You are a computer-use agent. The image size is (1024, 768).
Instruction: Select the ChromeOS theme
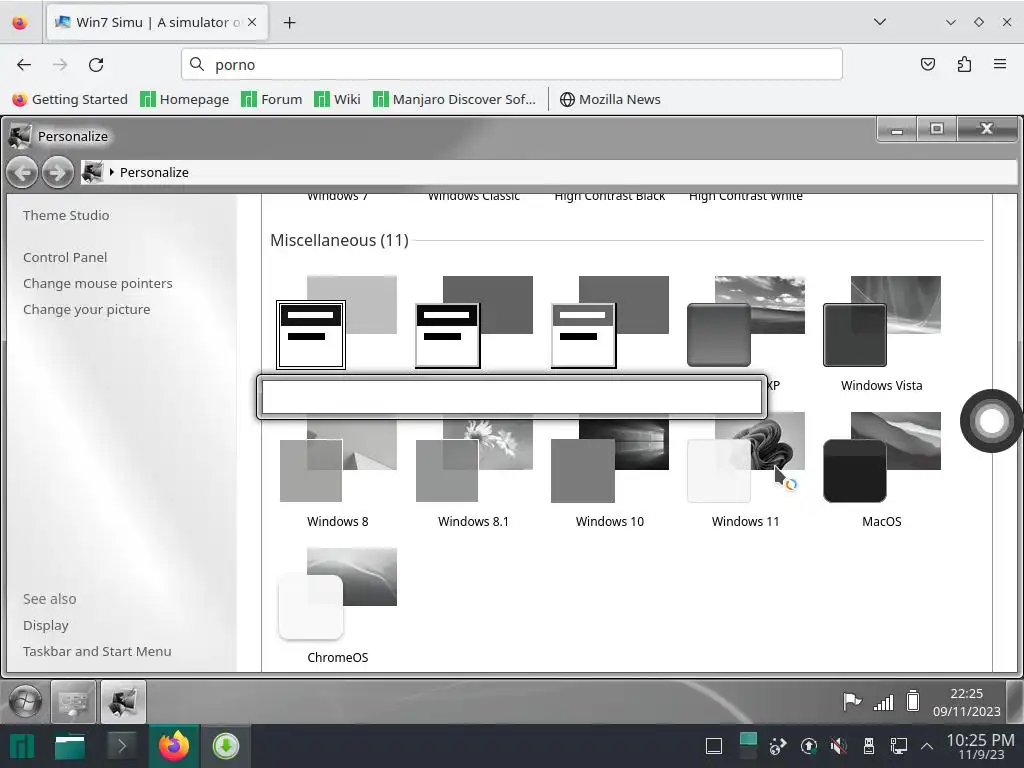point(338,606)
